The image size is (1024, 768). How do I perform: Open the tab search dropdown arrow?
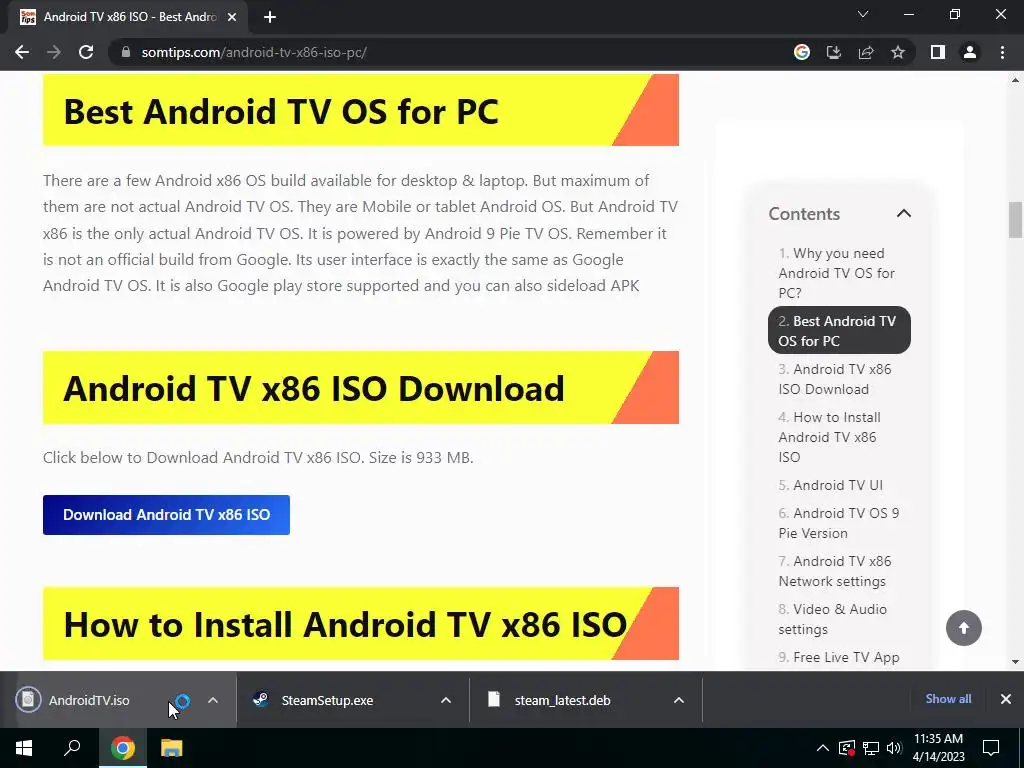click(x=863, y=14)
